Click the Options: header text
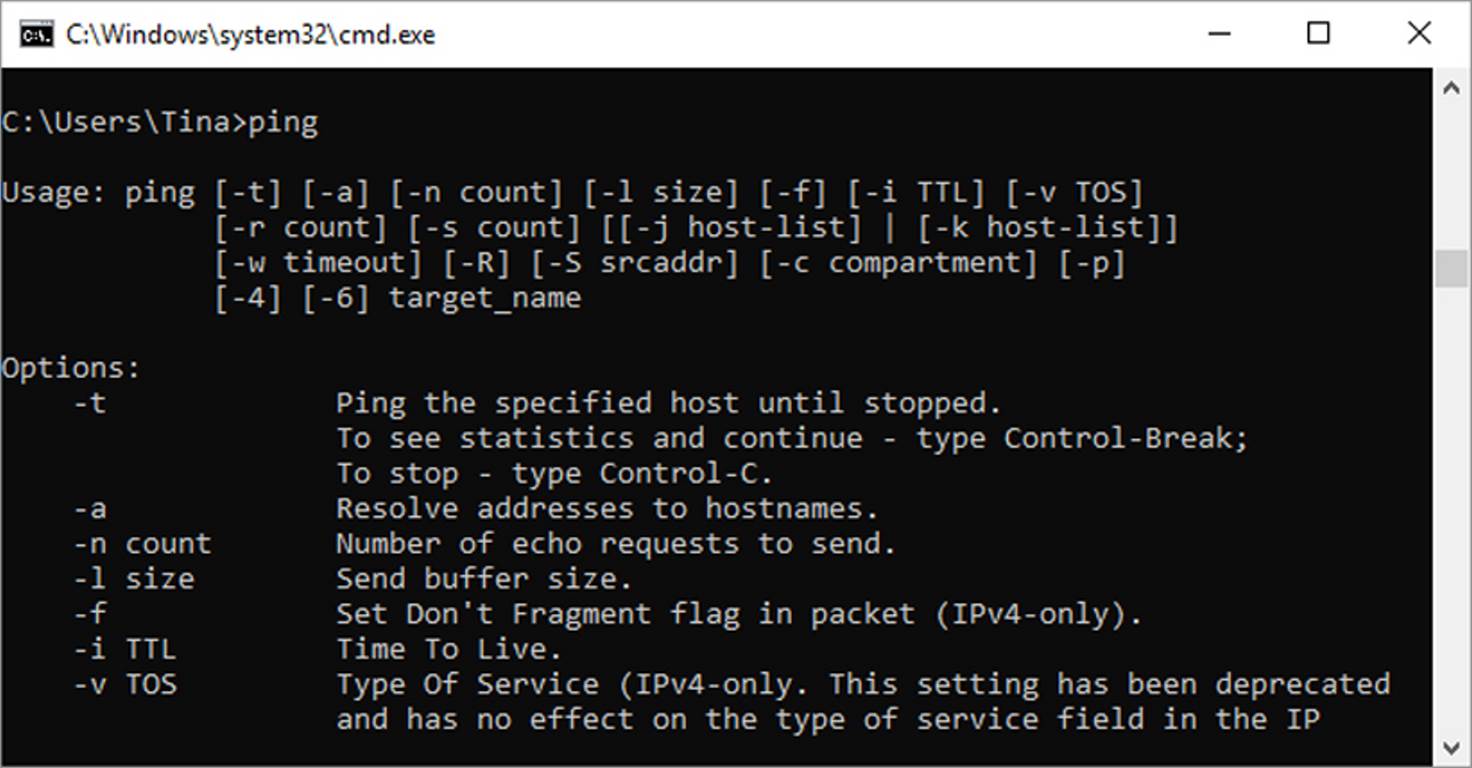Viewport: 1472px width, 768px height. [x=67, y=366]
